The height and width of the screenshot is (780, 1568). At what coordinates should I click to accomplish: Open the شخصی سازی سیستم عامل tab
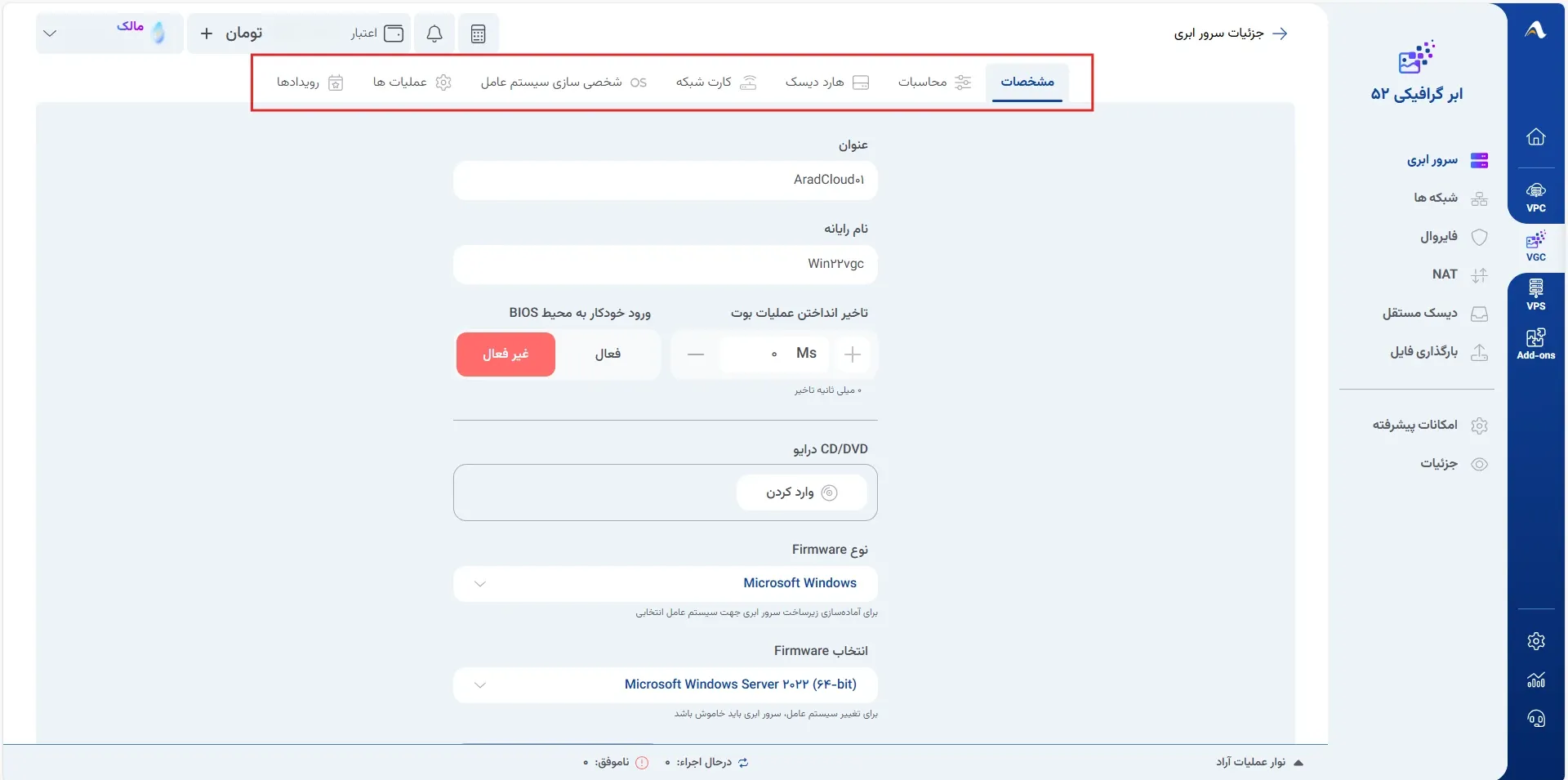click(x=563, y=82)
